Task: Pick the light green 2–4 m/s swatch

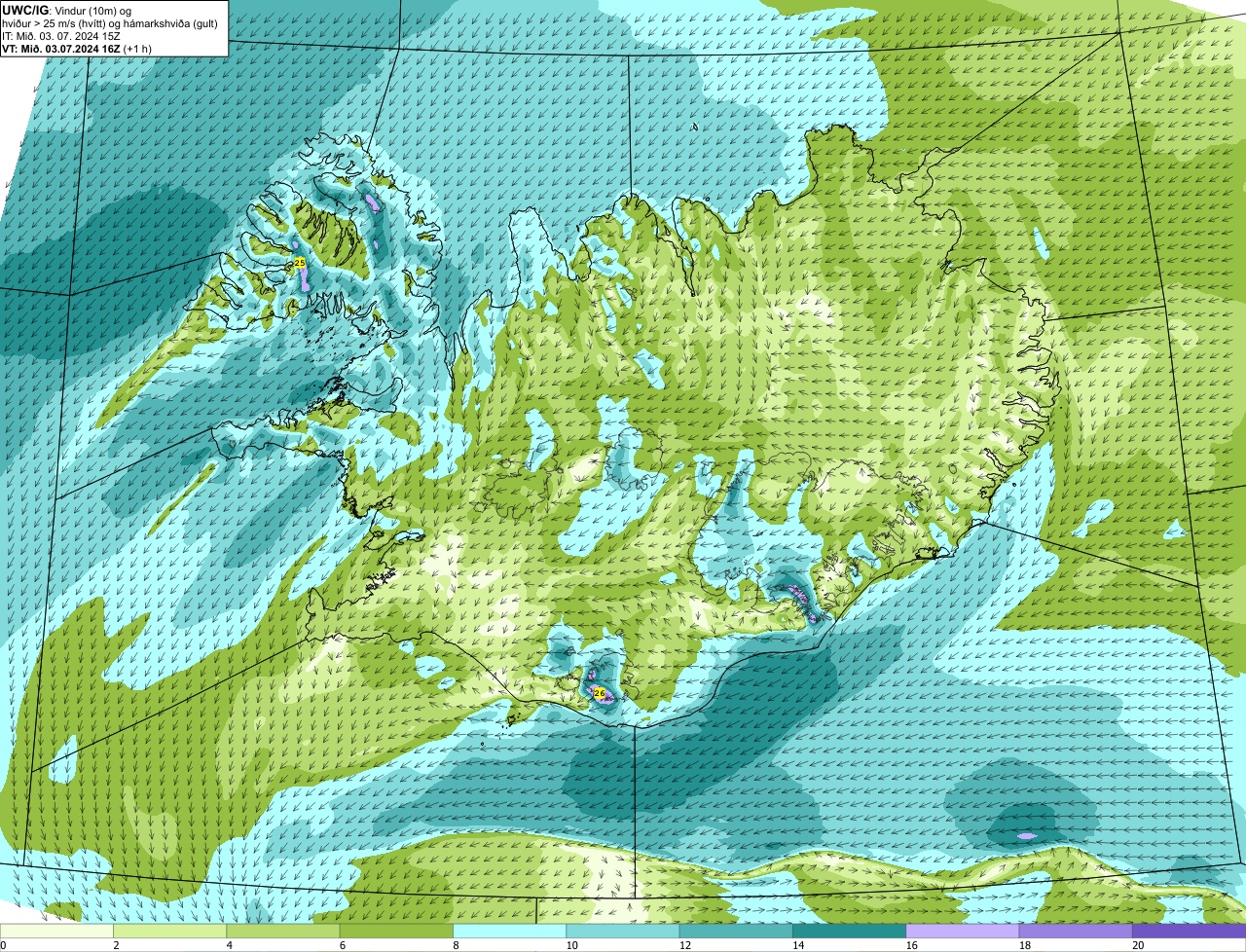Action: pos(170,931)
